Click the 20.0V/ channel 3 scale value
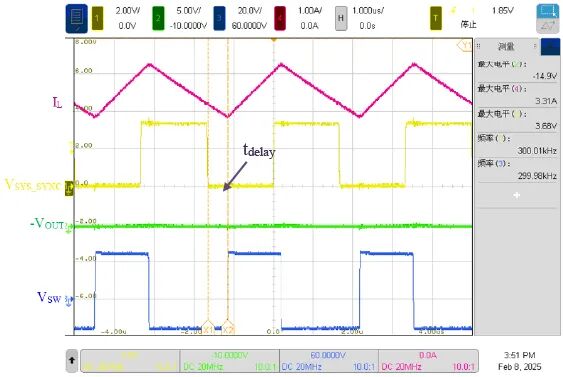Image resolution: width=563 pixels, height=377 pixels. (x=250, y=11)
